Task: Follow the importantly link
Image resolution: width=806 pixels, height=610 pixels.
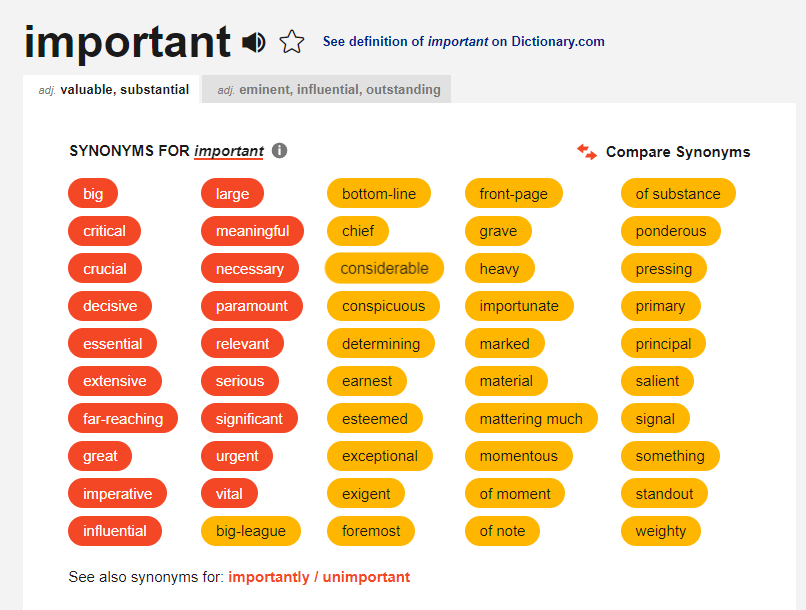Action: click(x=269, y=577)
